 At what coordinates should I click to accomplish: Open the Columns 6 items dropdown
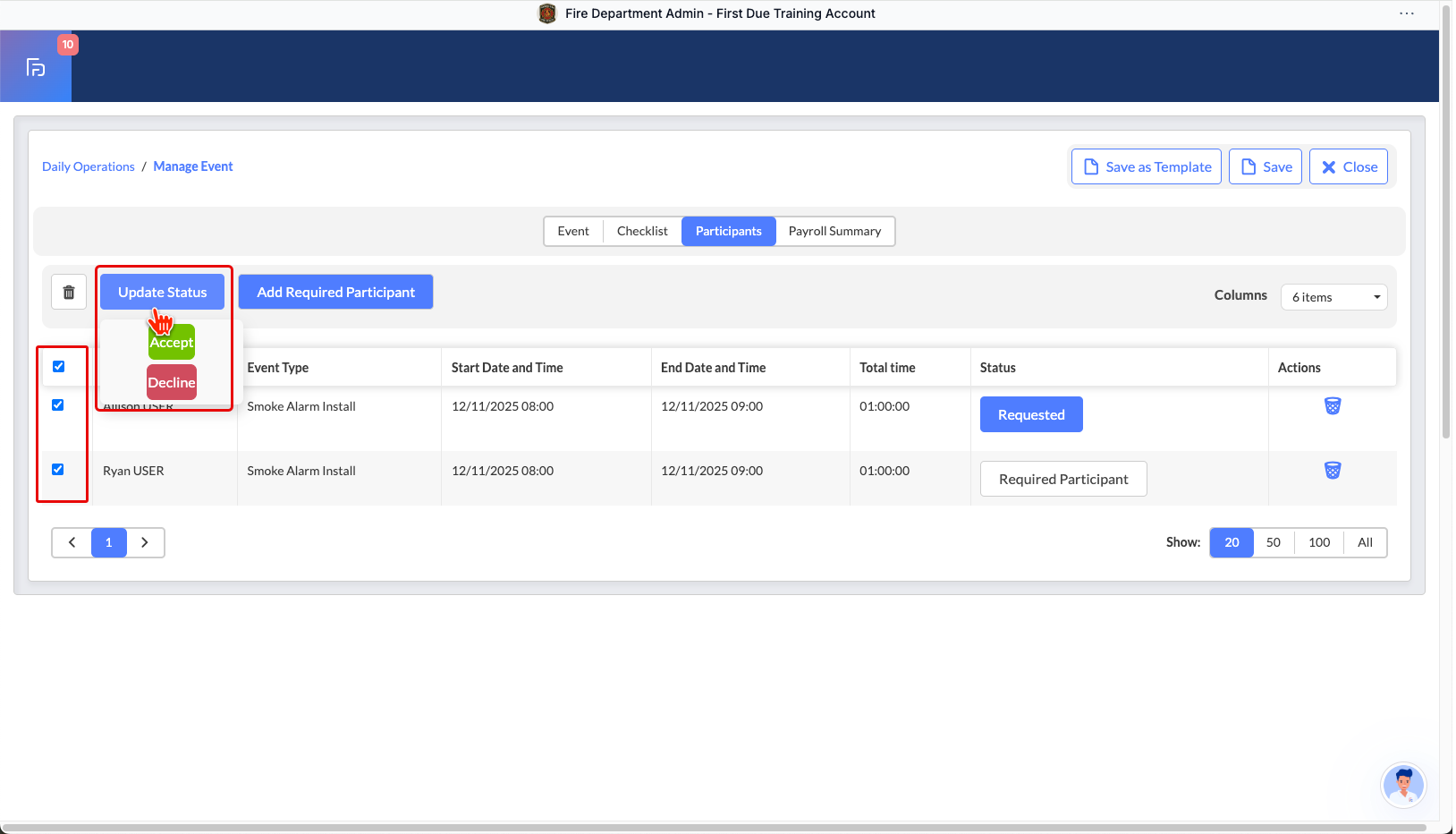pos(1333,297)
